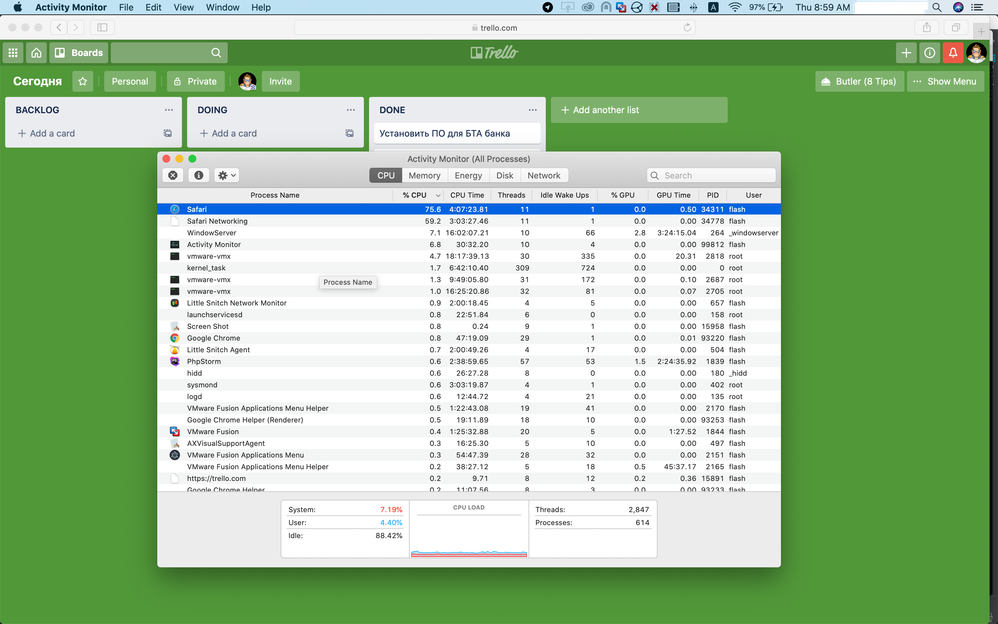Image resolution: width=998 pixels, height=624 pixels.
Task: Select the Safari Networking process row
Action: [x=469, y=221]
